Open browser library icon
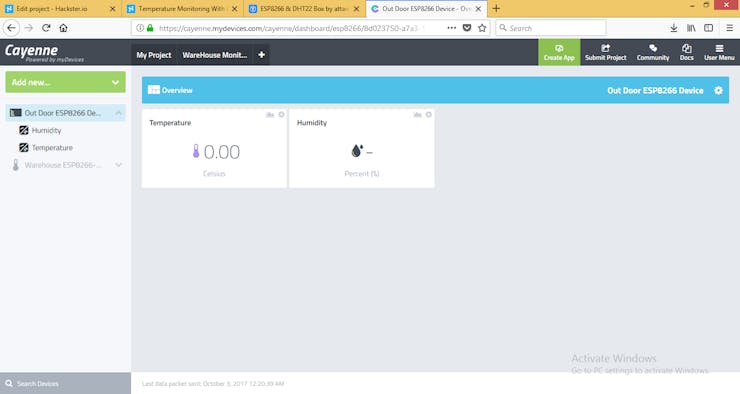The image size is (740, 394). tap(691, 28)
